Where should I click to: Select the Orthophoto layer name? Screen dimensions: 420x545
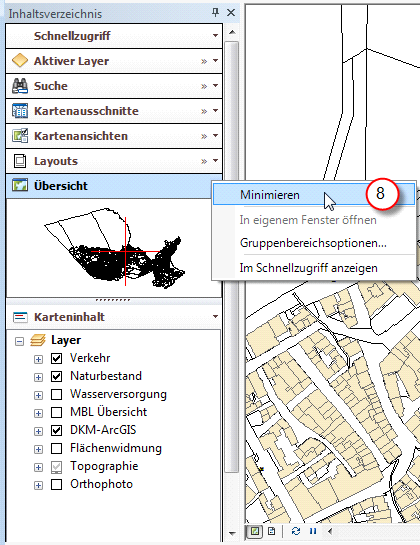[x=101, y=484]
